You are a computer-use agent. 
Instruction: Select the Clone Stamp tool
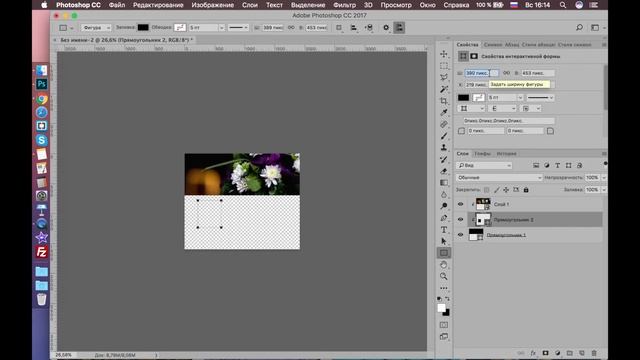click(444, 147)
